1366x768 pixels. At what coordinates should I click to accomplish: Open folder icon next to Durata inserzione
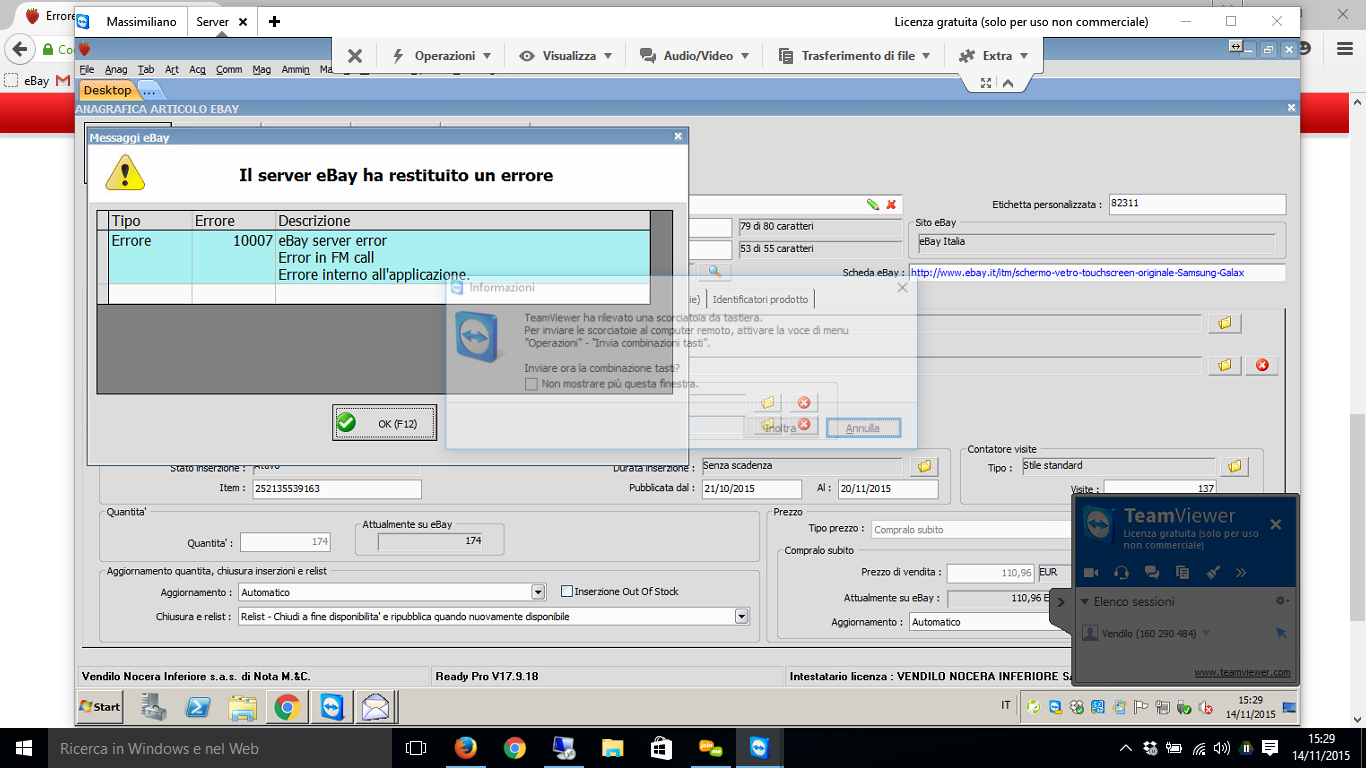[x=924, y=466]
